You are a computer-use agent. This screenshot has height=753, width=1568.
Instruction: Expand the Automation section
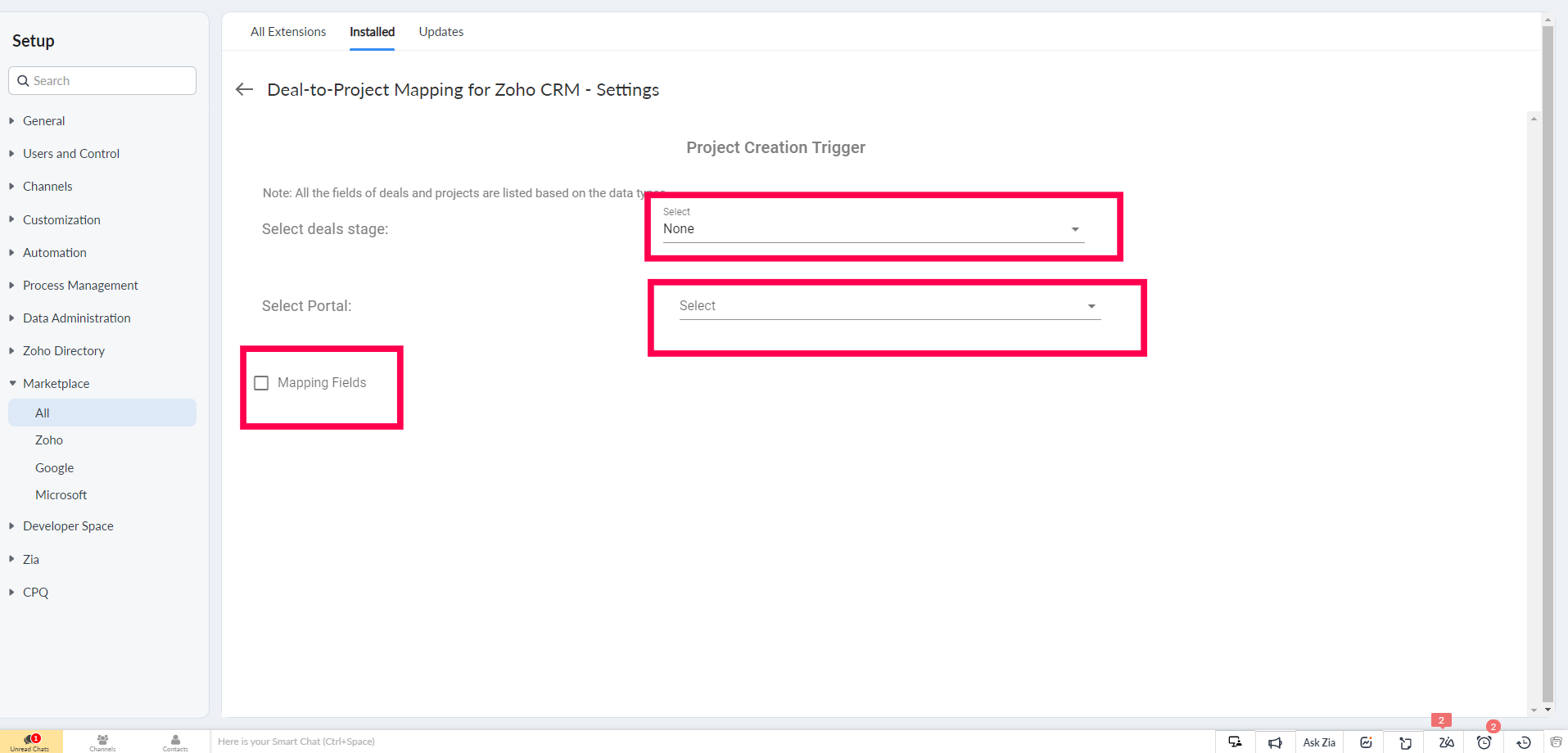(54, 252)
